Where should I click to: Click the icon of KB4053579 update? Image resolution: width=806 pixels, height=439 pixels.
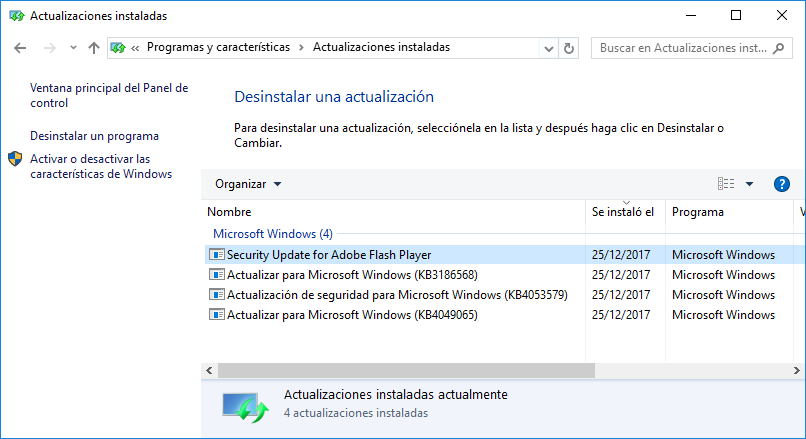(216, 295)
